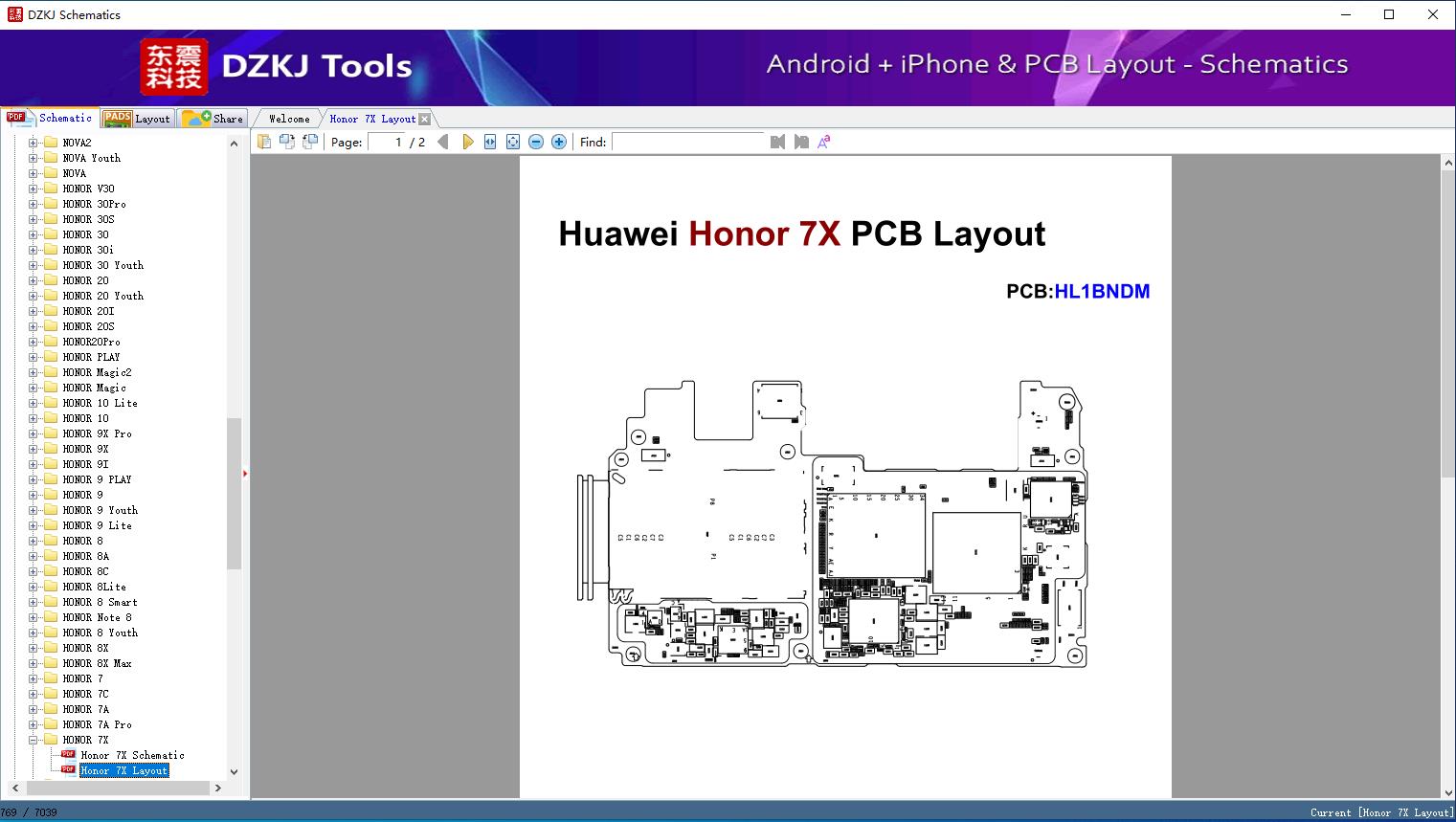The image size is (1456, 822).
Task: Click the document viewer's vertical scrollbar thumb
Action: (x=1448, y=324)
